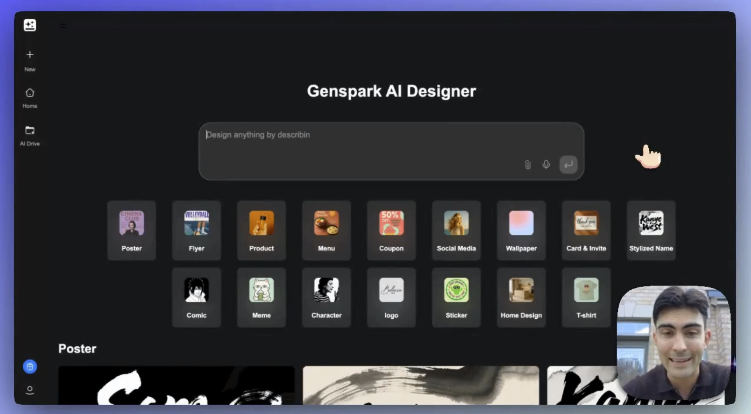Image resolution: width=751 pixels, height=414 pixels.
Task: Open the beige ink-wash poster thumbnail
Action: 421,385
